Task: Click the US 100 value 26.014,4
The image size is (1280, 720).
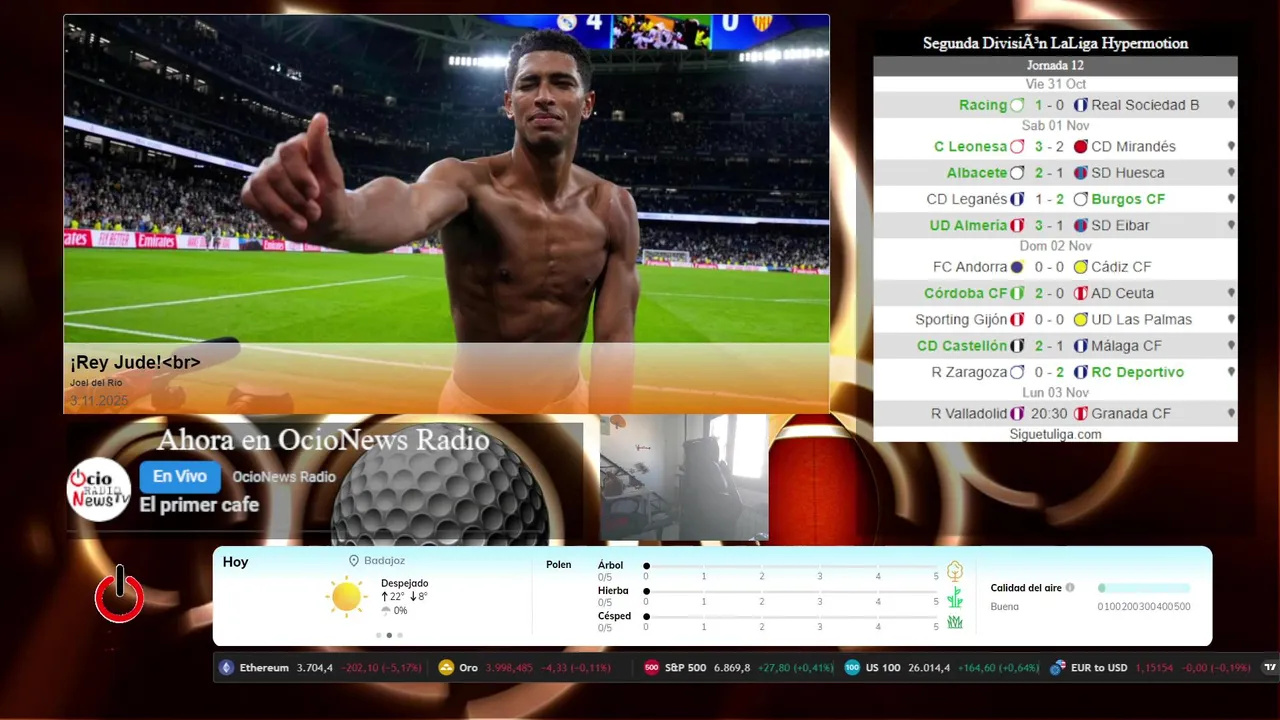Action: (928, 668)
